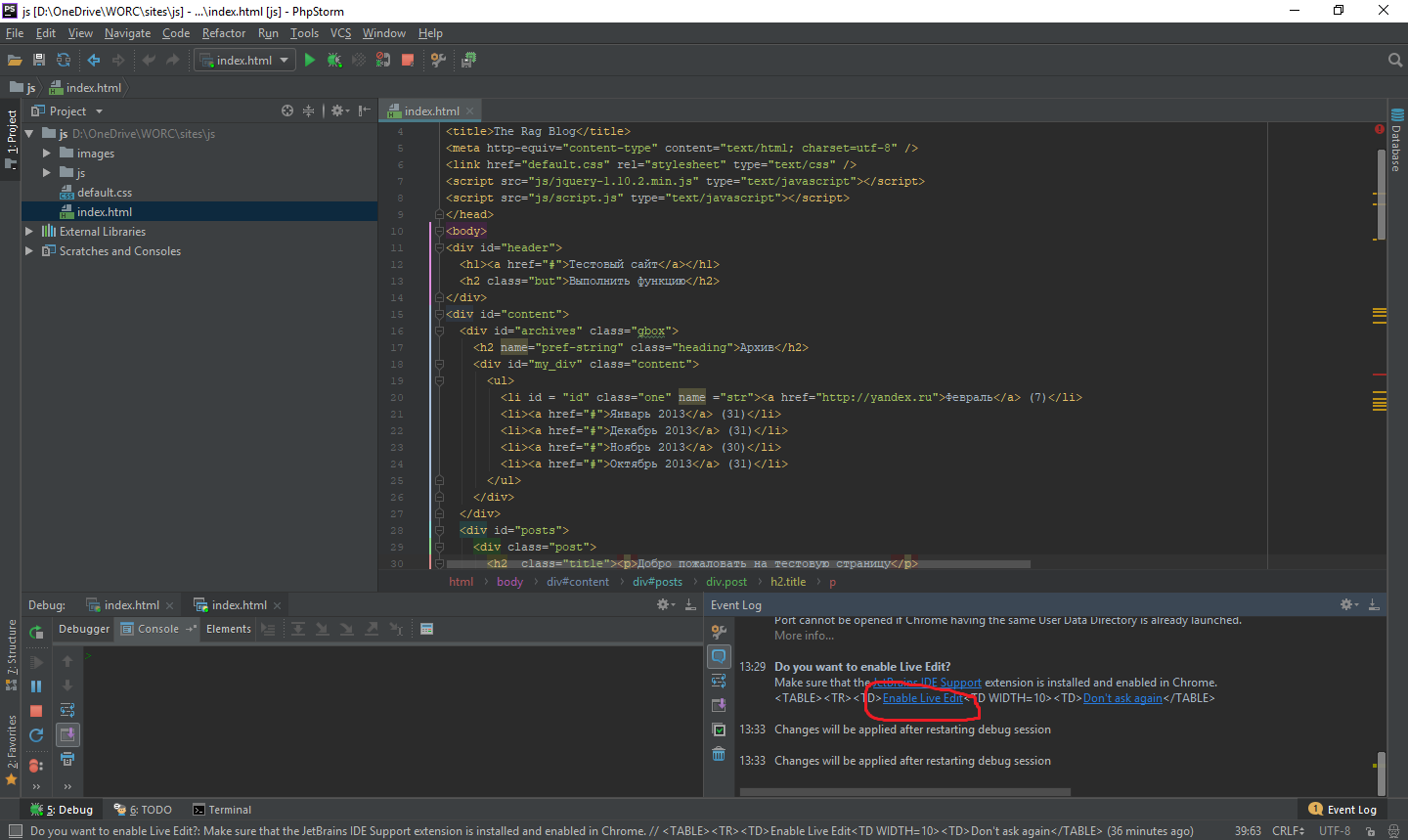
Task: Collapse all in Project panel
Action: click(x=309, y=111)
